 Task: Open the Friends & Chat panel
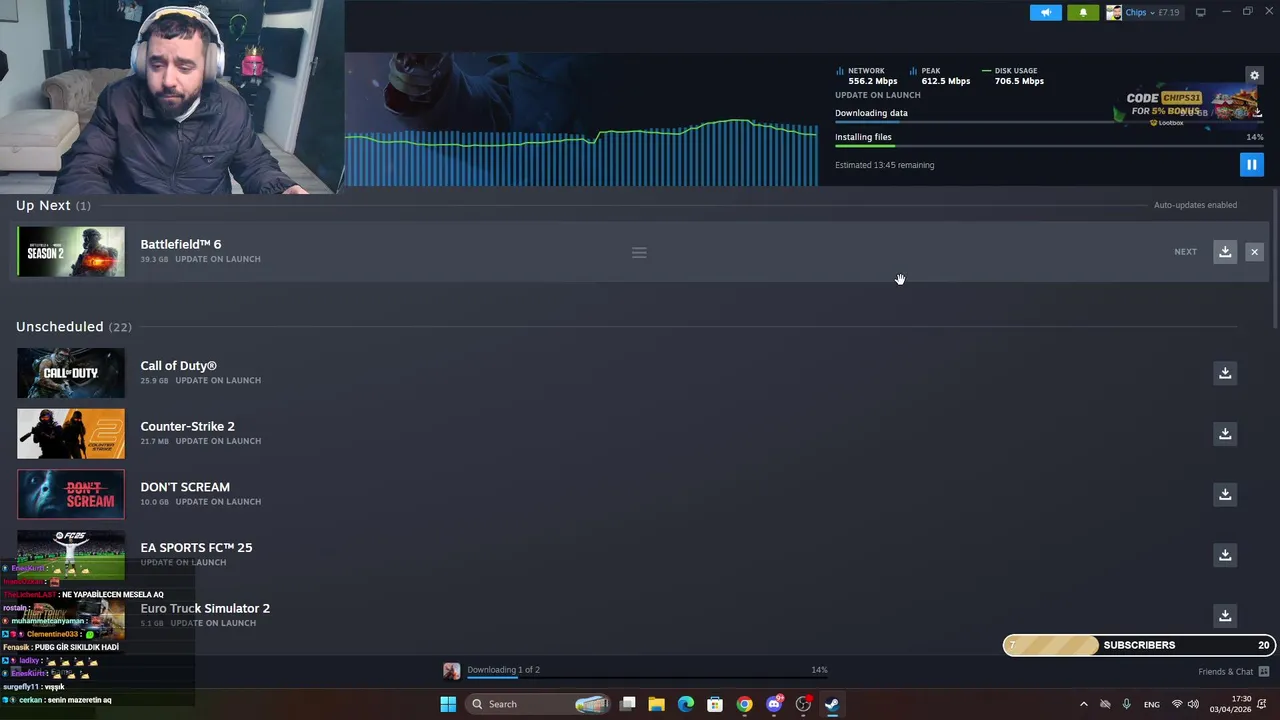point(1233,672)
